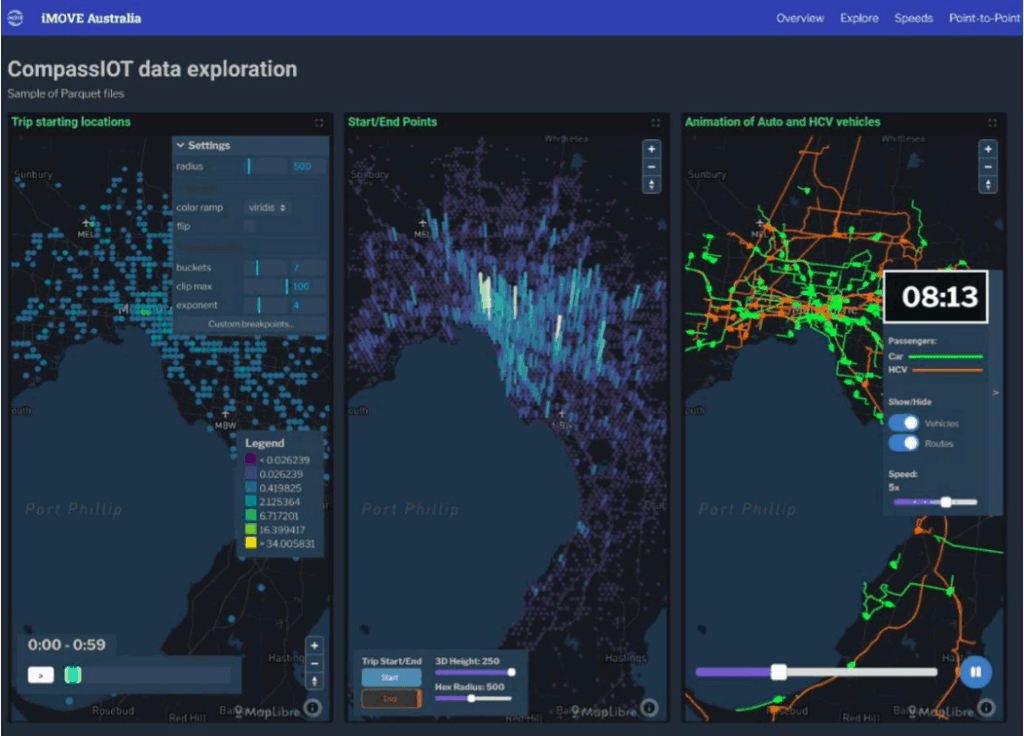This screenshot has width=1024, height=736.
Task: Toggle the Routes visibility switch
Action: click(904, 443)
